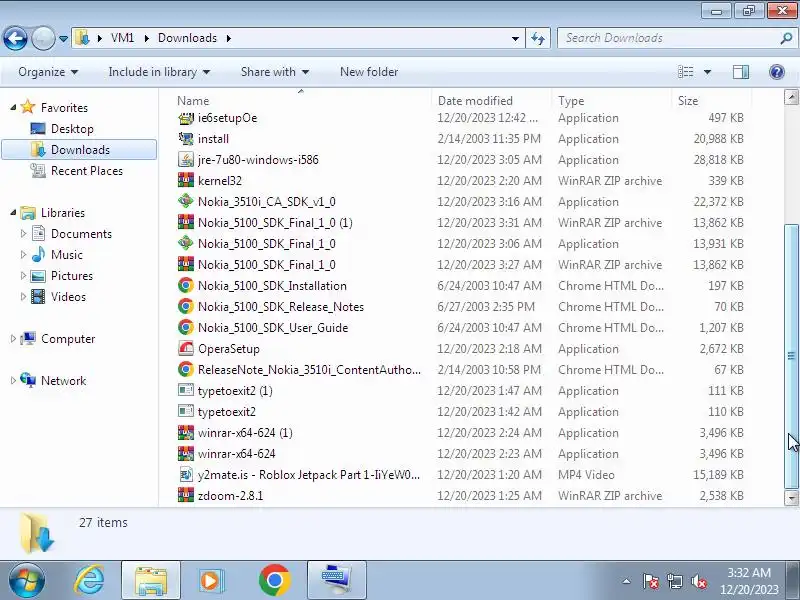
Task: Select Nokia_5100_SDK_Installation Chrome HTML icon
Action: pos(186,286)
